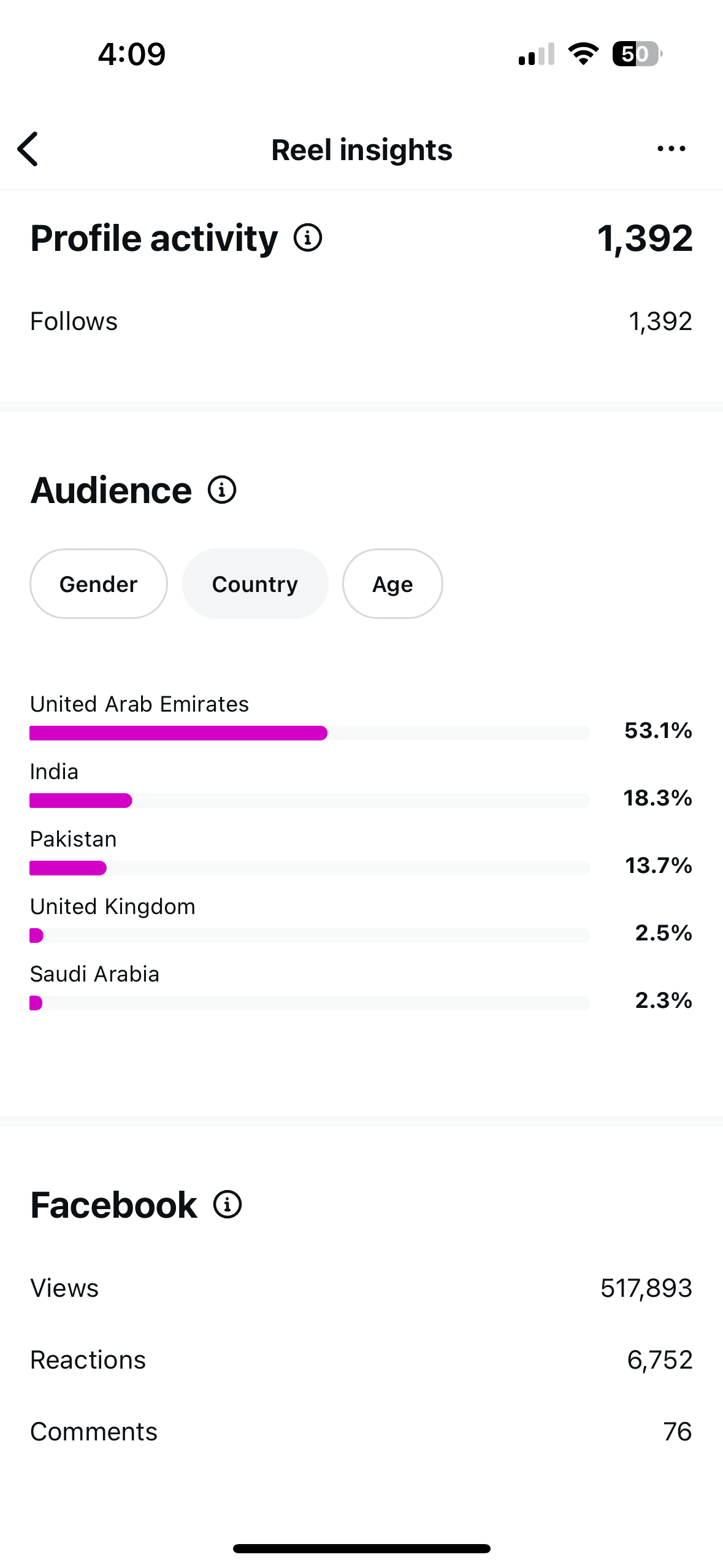Open the Facebook section info icon

click(227, 1204)
